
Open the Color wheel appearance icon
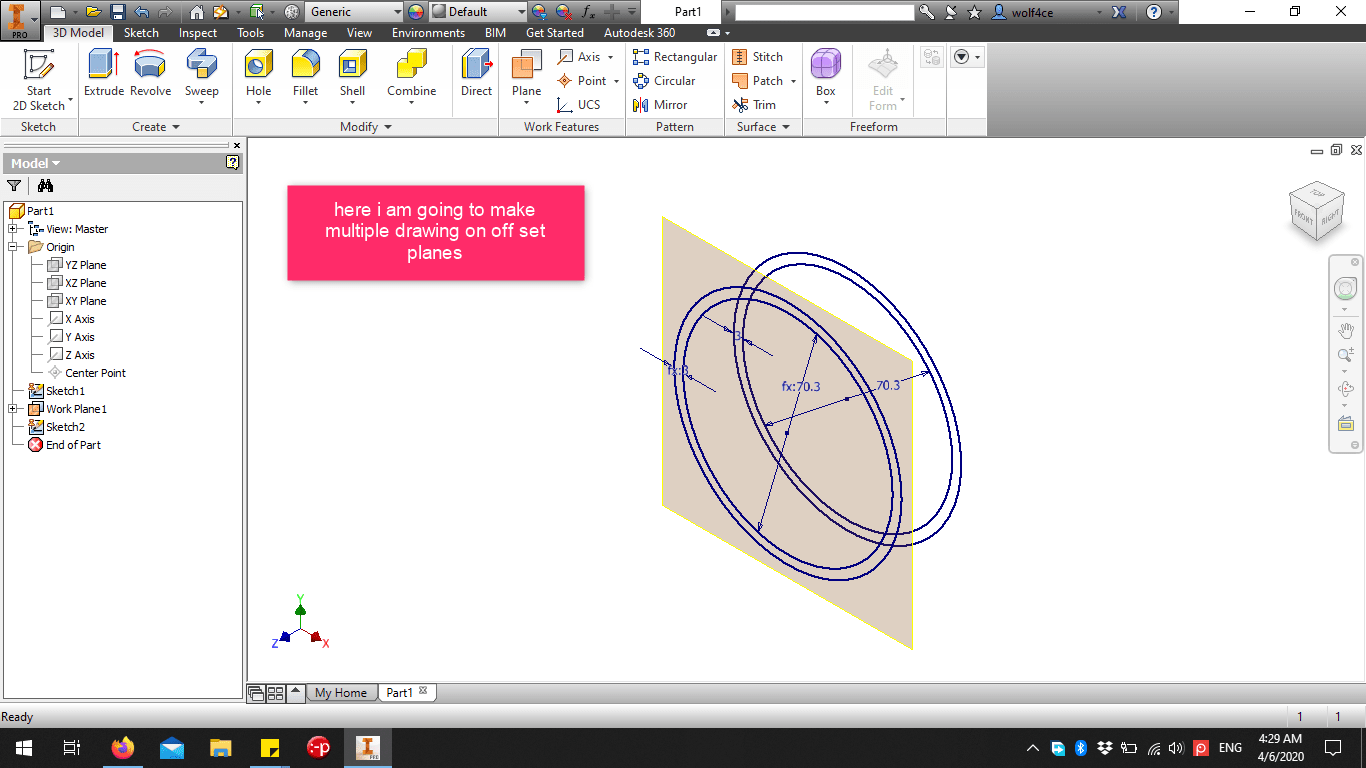tap(416, 12)
